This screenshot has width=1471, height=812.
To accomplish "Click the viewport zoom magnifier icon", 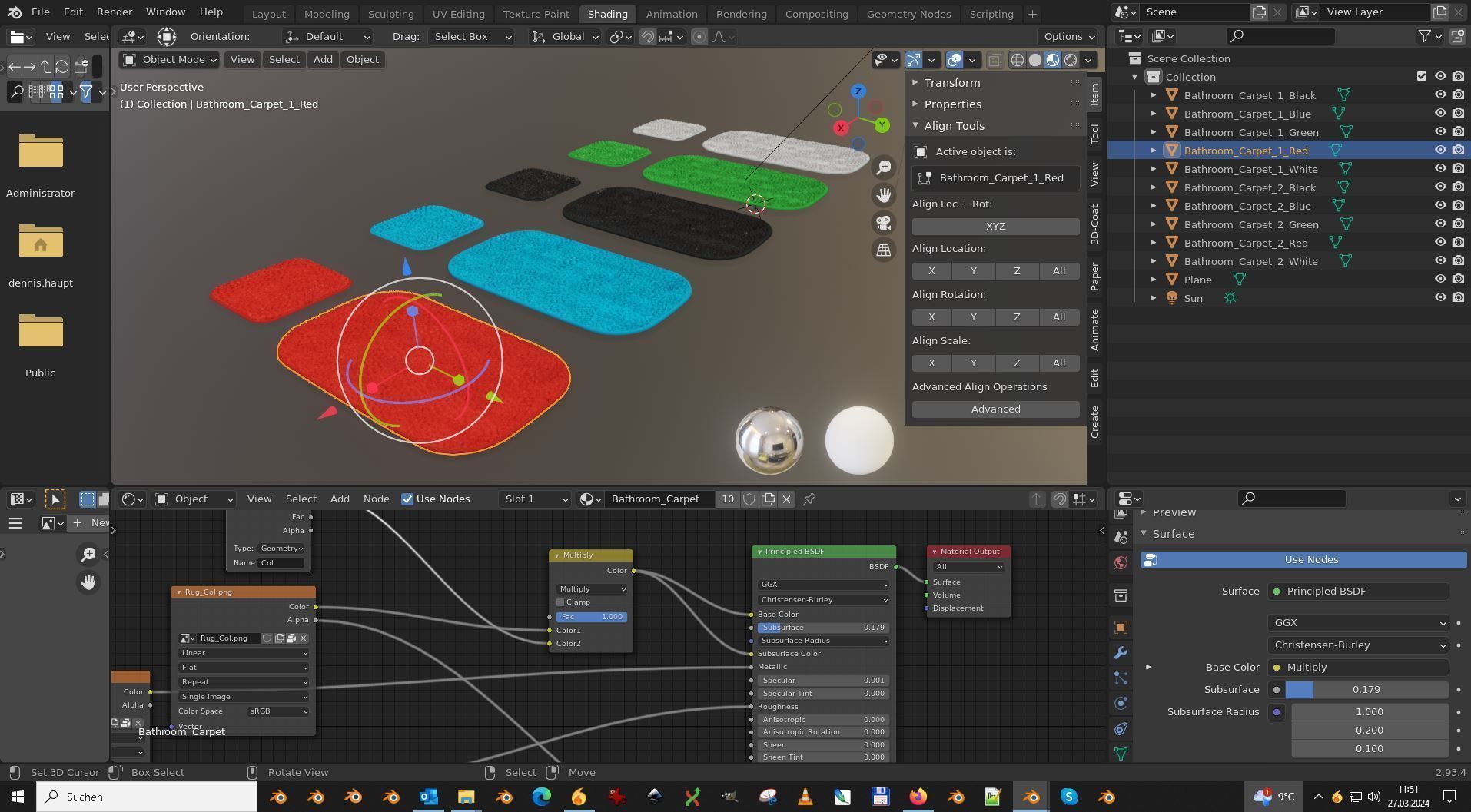I will pos(884,167).
